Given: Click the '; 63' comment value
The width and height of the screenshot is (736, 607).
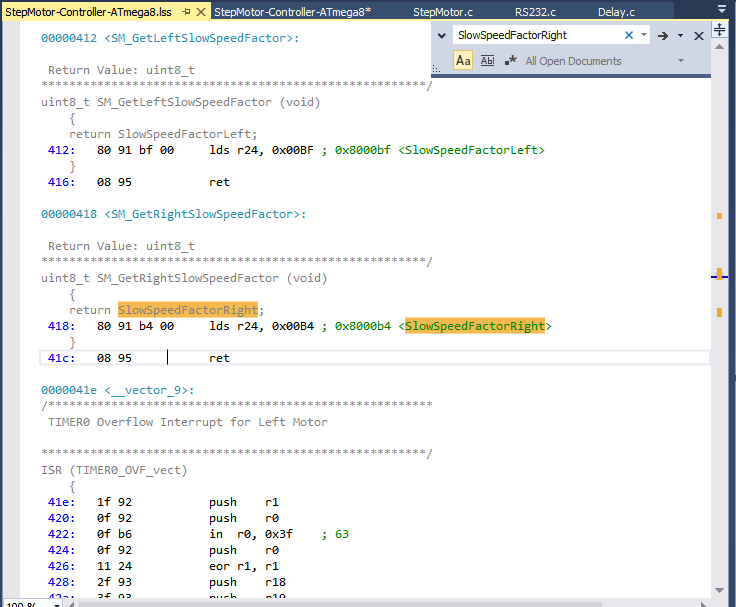Looking at the screenshot, I should [335, 534].
